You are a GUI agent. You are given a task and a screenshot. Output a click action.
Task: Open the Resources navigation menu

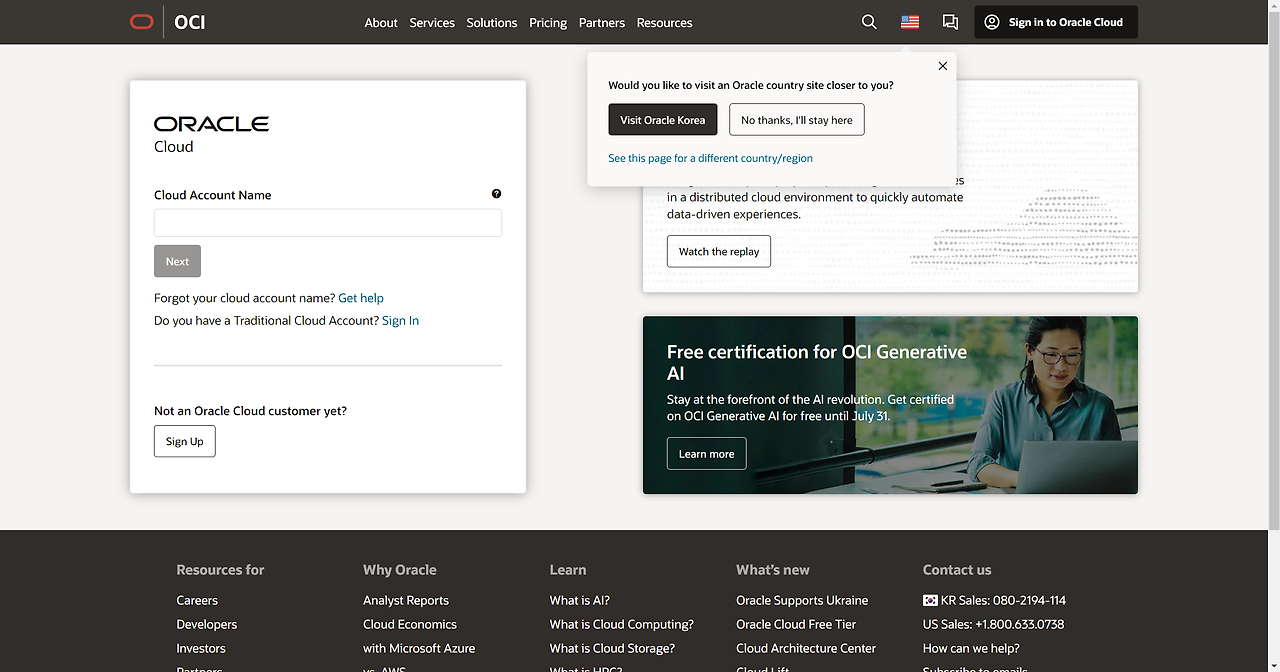(x=664, y=22)
